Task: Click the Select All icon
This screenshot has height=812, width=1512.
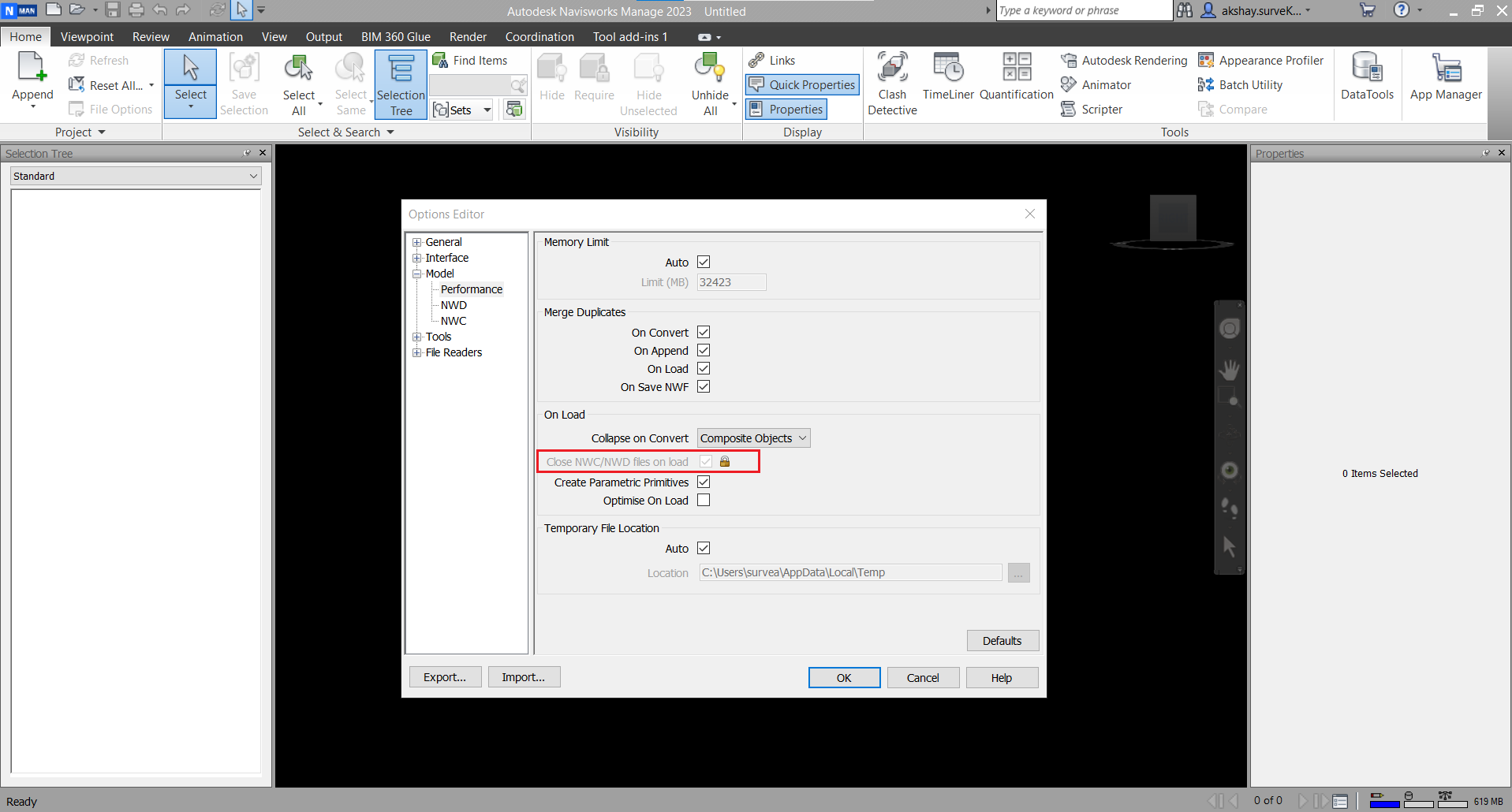Action: [x=299, y=68]
